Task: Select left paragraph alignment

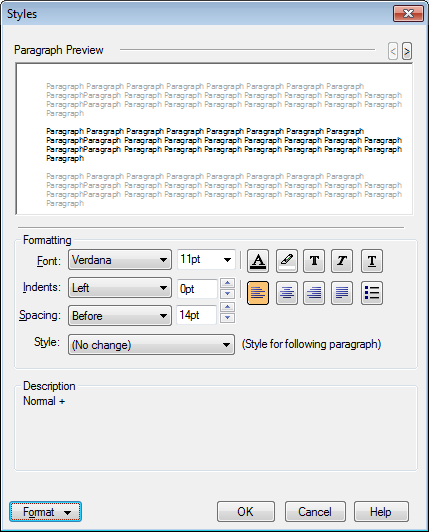Action: (x=258, y=293)
